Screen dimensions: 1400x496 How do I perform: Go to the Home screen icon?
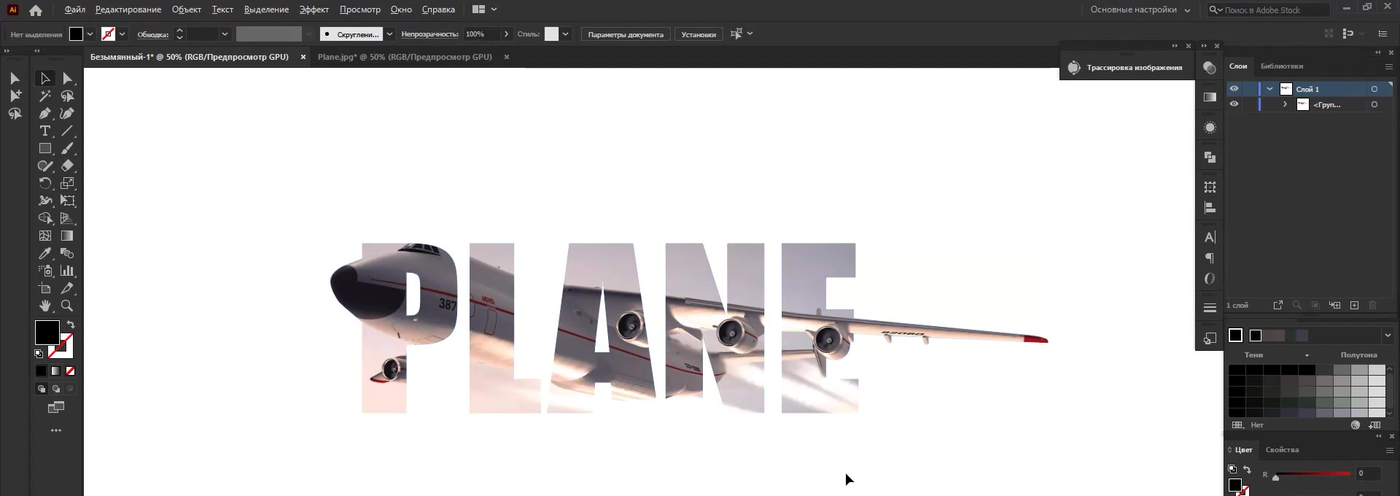click(35, 10)
